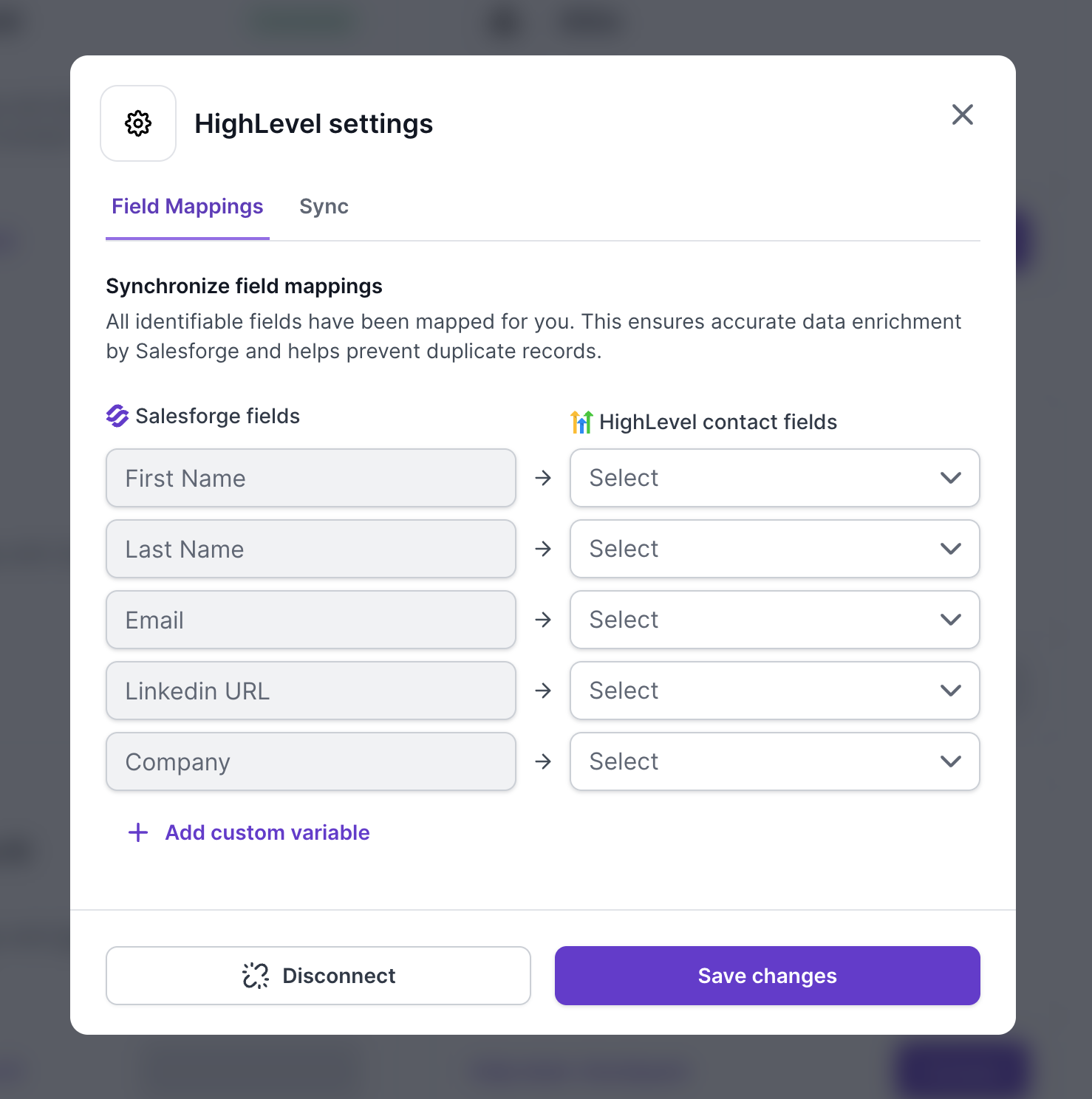Screen dimensions: 1092x1099
Task: Switch to the Sync tab
Action: (x=324, y=207)
